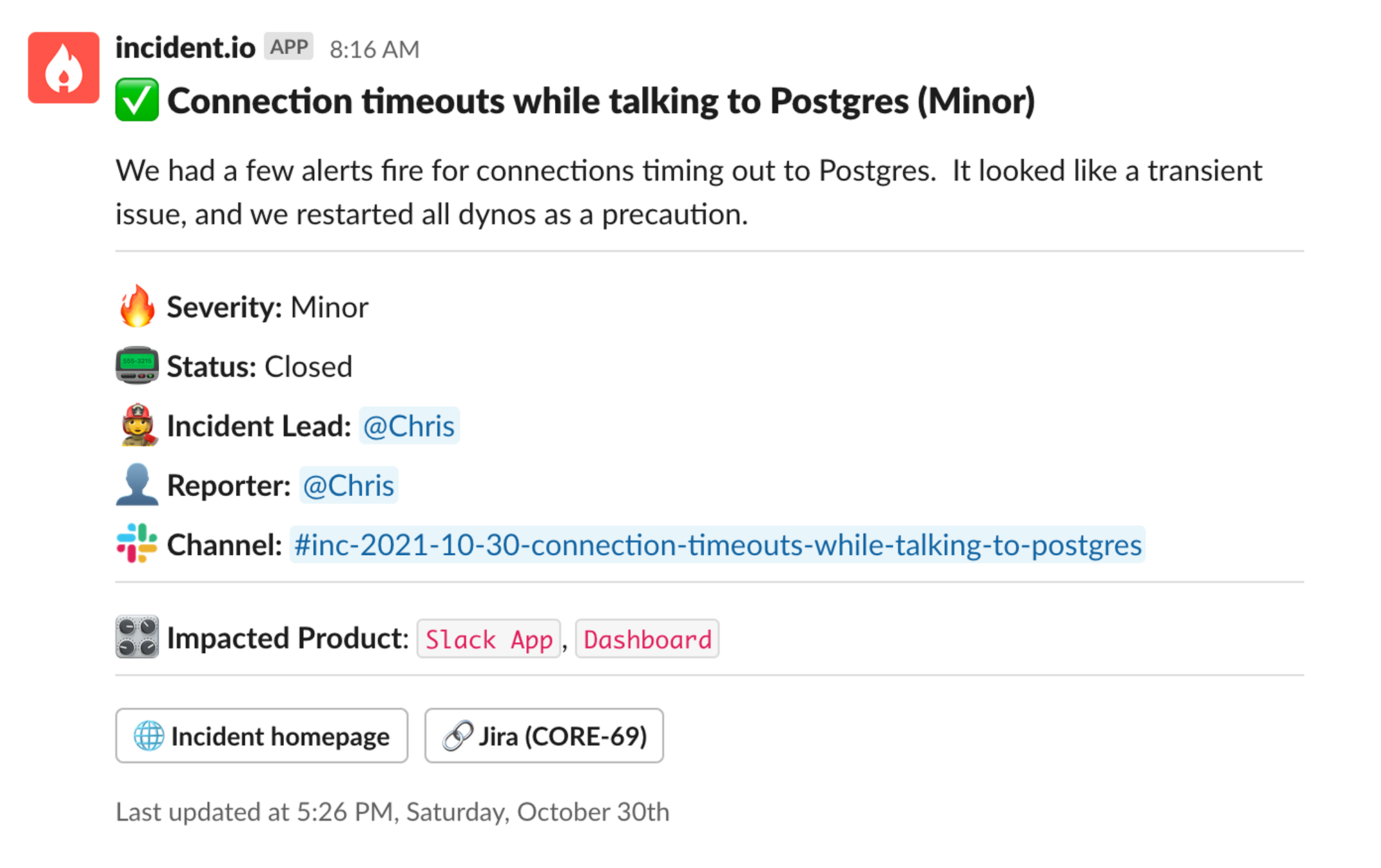Click the incident.io flame avatar icon
1381x868 pixels.
[x=64, y=68]
